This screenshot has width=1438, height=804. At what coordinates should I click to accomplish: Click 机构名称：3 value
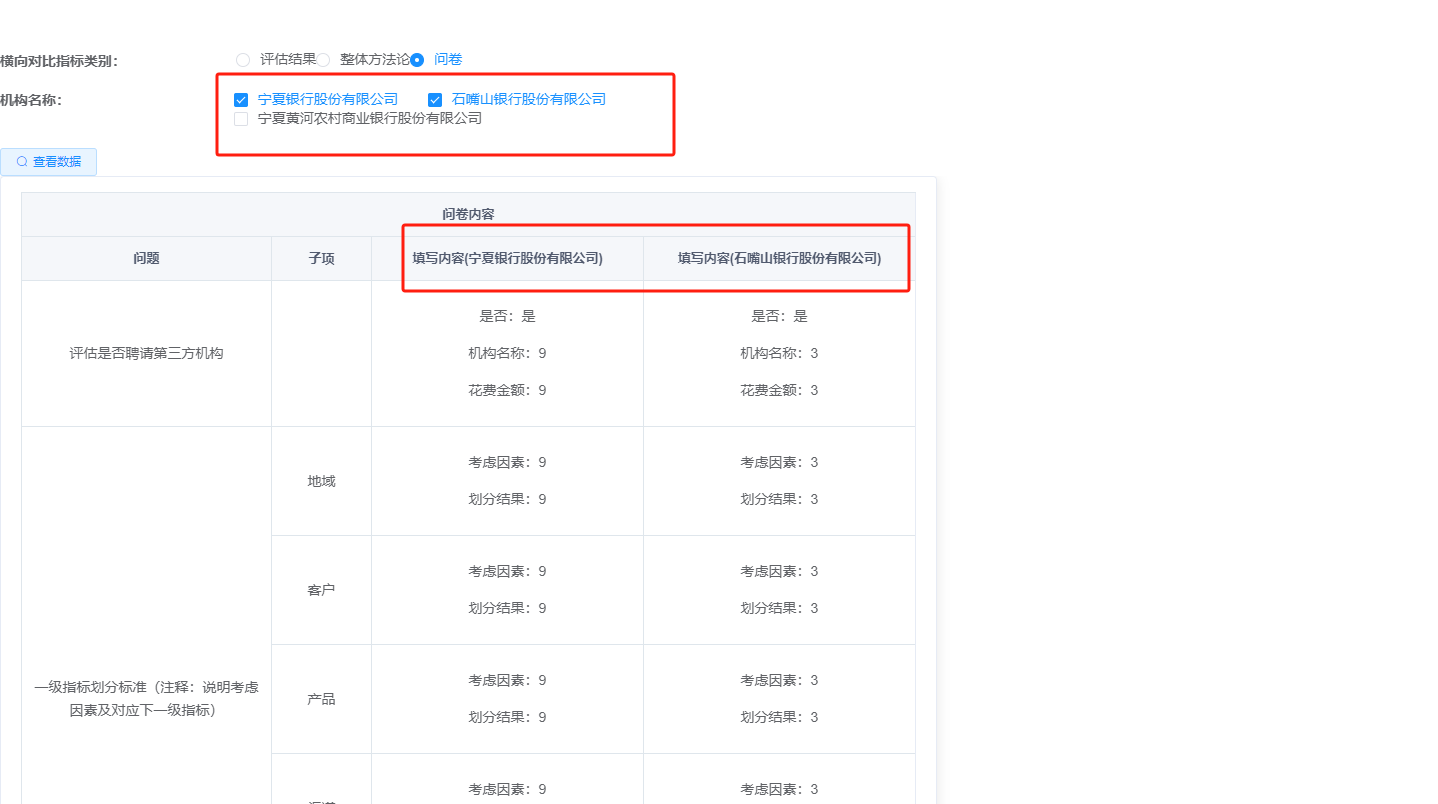click(779, 353)
